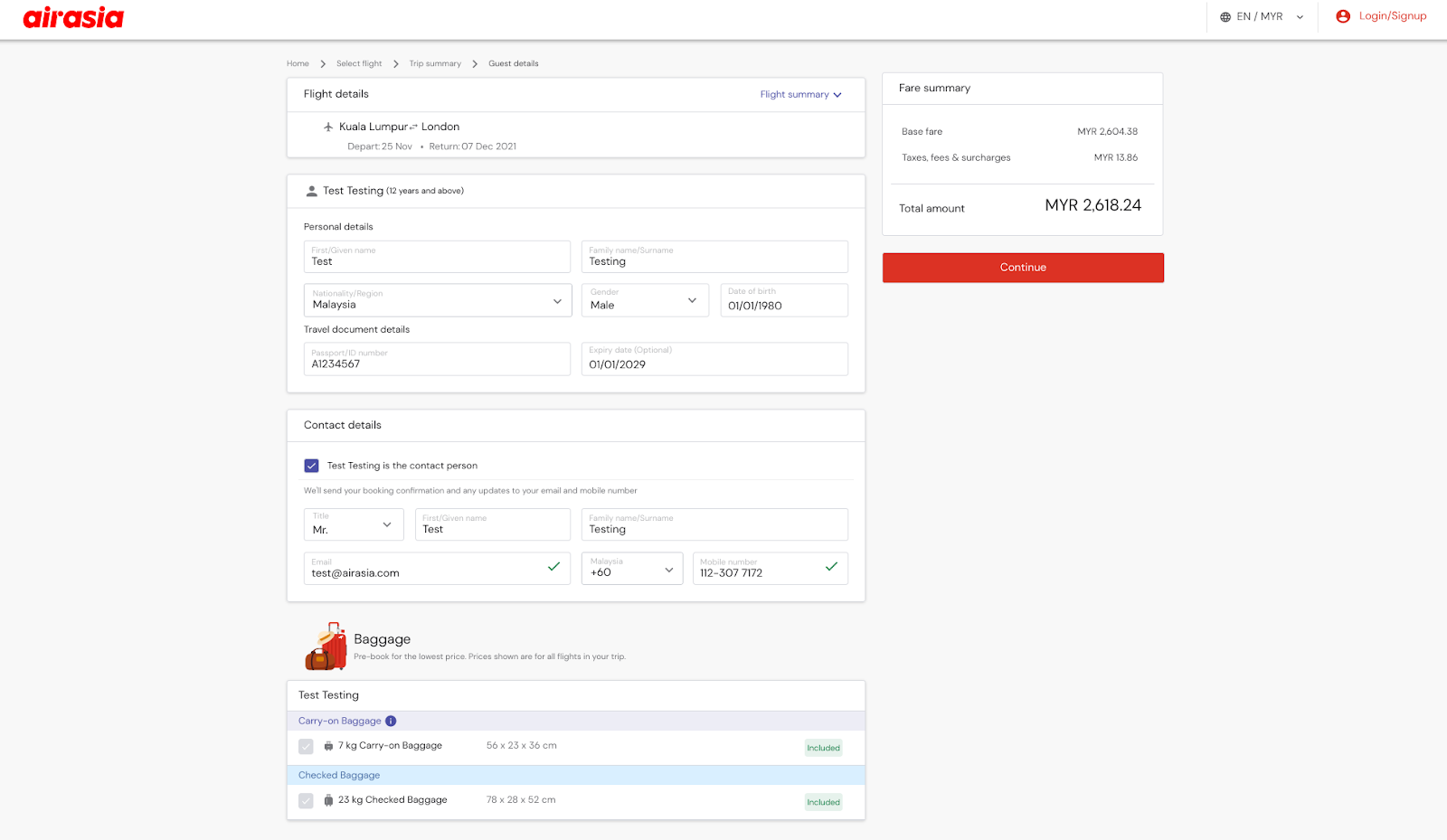Click Guest details breadcrumb
Viewport: 1447px width, 840px height.
514,64
